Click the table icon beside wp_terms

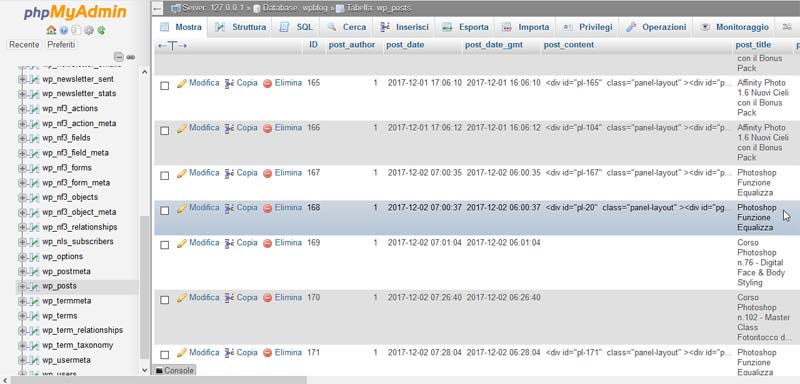[34, 316]
